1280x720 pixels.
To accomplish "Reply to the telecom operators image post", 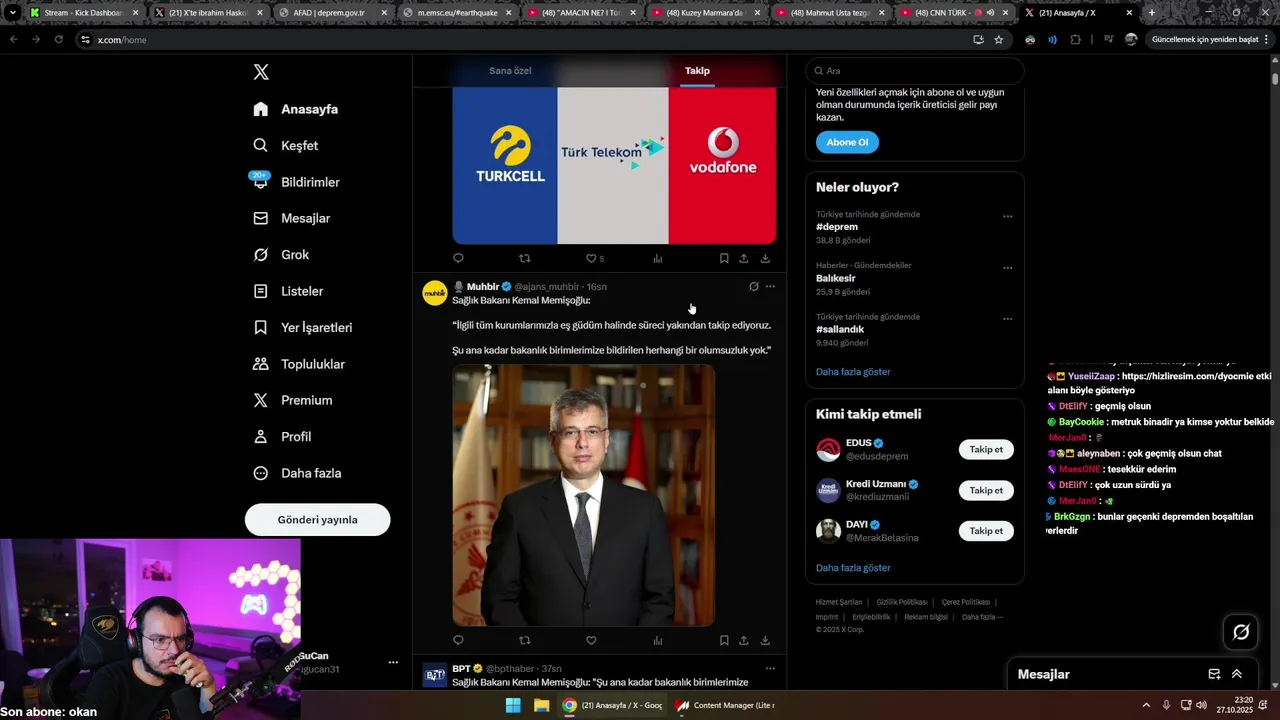I will (x=458, y=258).
